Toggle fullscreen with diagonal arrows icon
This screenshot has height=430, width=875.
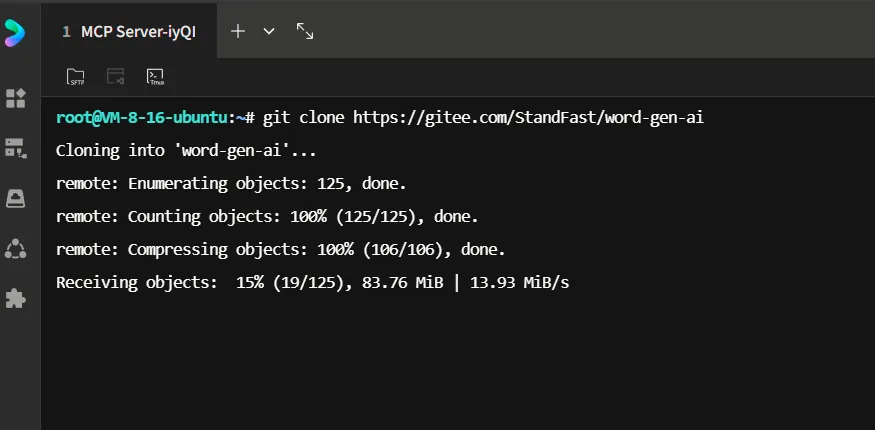(x=305, y=31)
